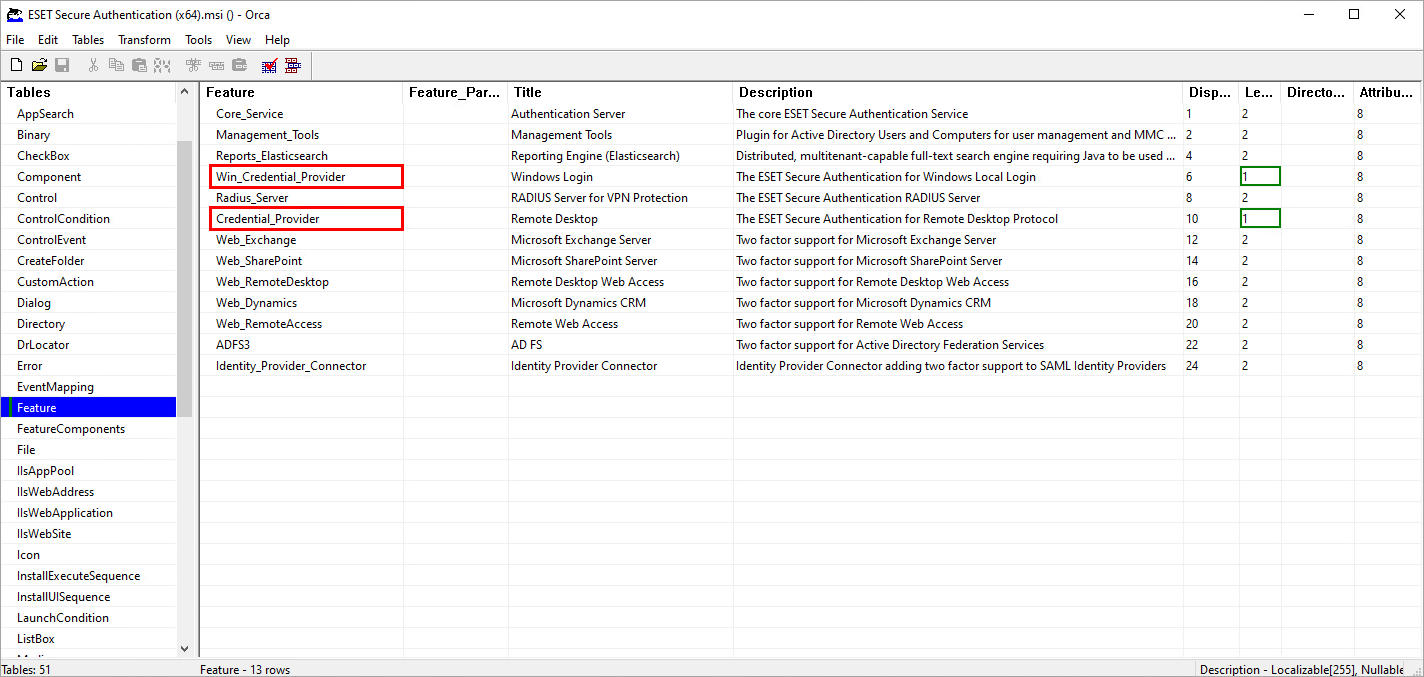This screenshot has height=677, width=1424.
Task: Click the Paste toolbar icon
Action: pos(139,64)
